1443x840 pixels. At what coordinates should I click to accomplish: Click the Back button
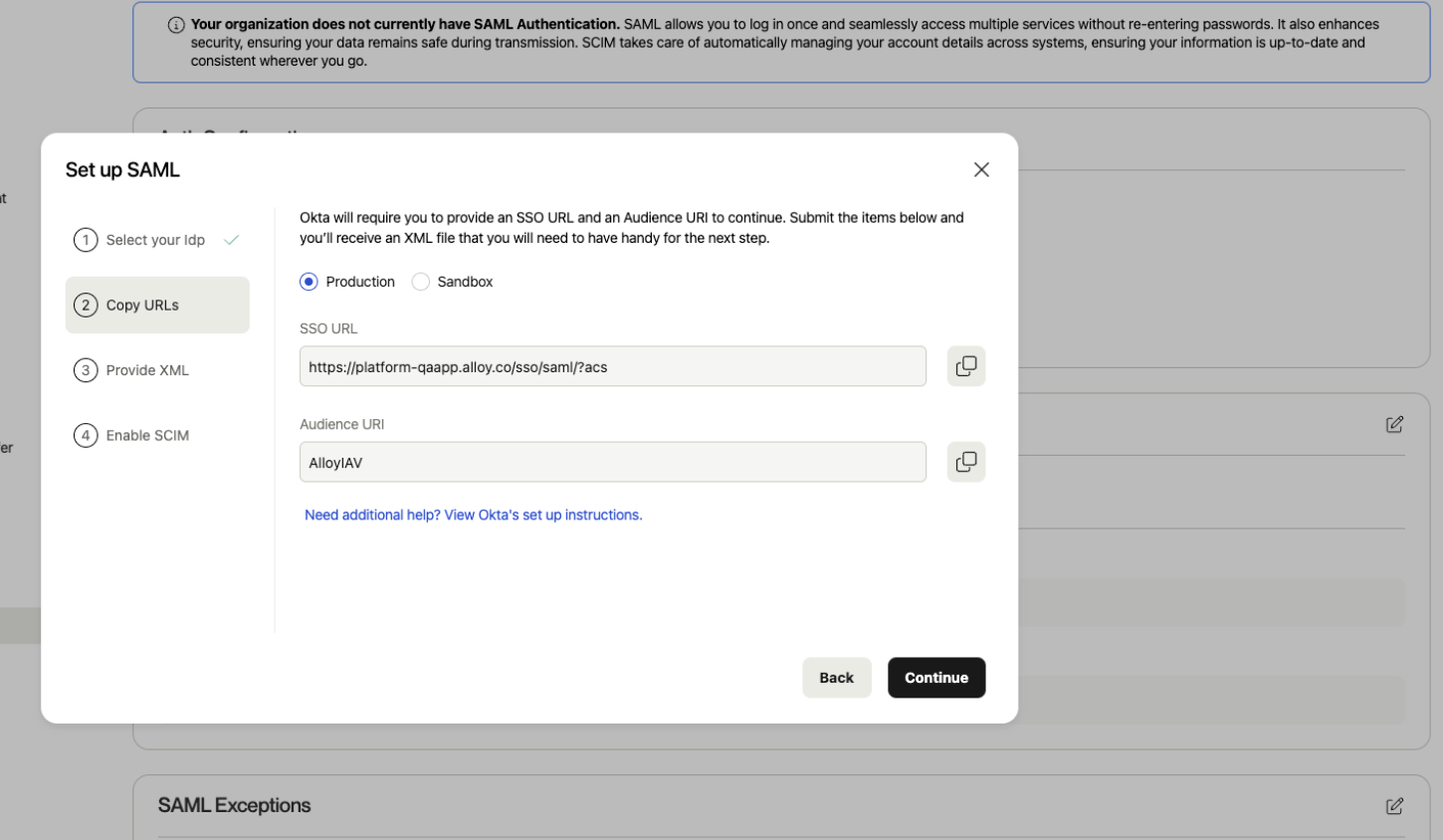pyautogui.click(x=837, y=678)
